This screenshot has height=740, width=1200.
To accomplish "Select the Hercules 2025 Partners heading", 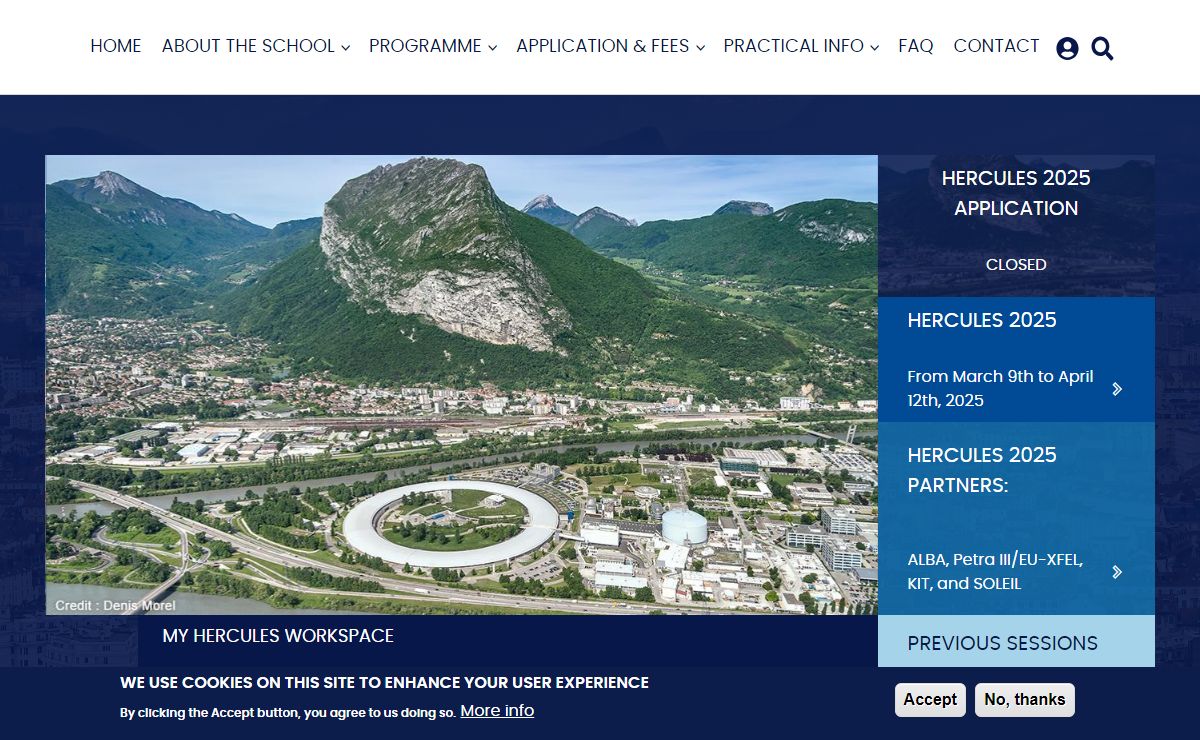I will click(982, 469).
